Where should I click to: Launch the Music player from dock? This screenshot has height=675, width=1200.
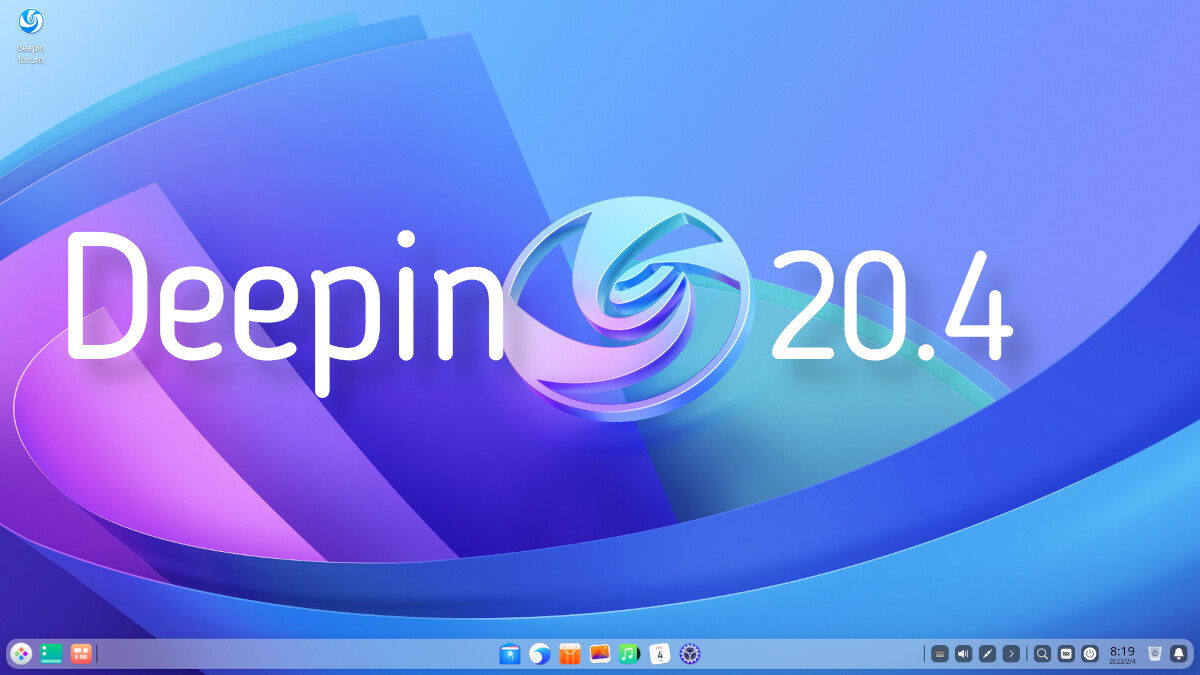pyautogui.click(x=629, y=654)
